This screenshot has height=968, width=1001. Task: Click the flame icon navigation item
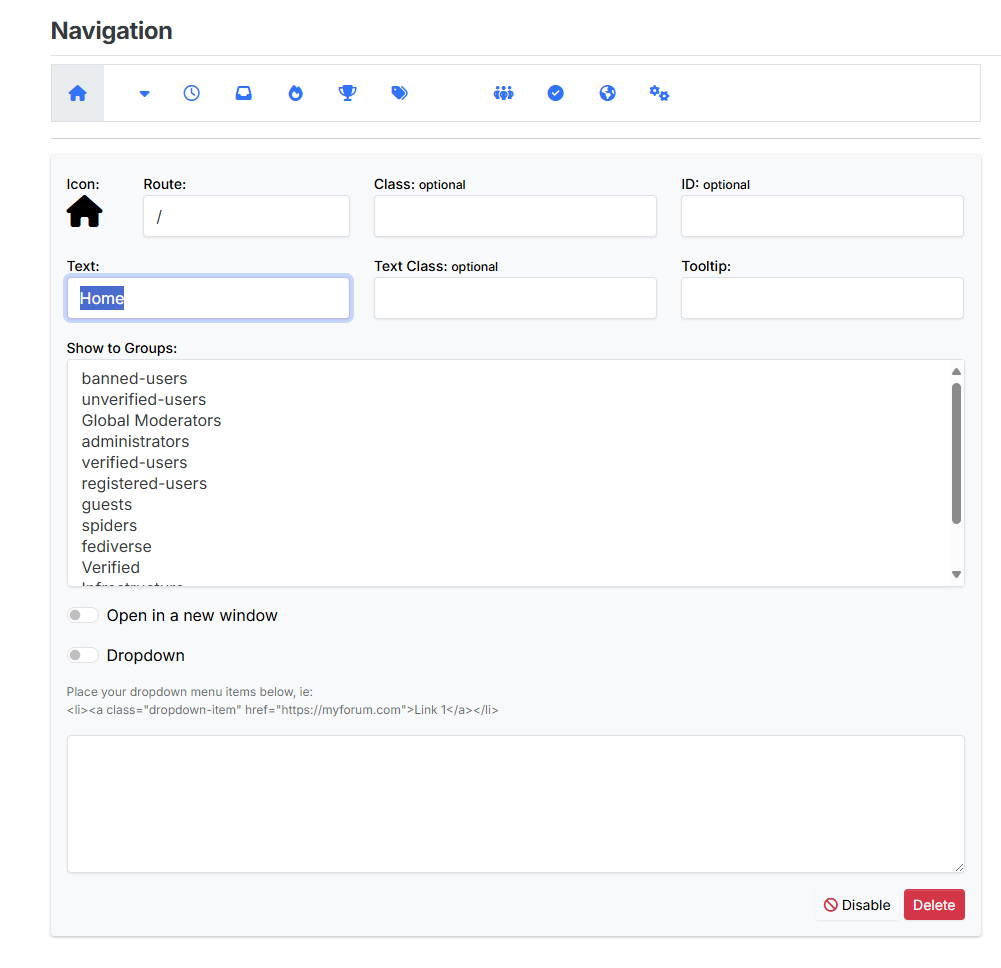point(295,93)
